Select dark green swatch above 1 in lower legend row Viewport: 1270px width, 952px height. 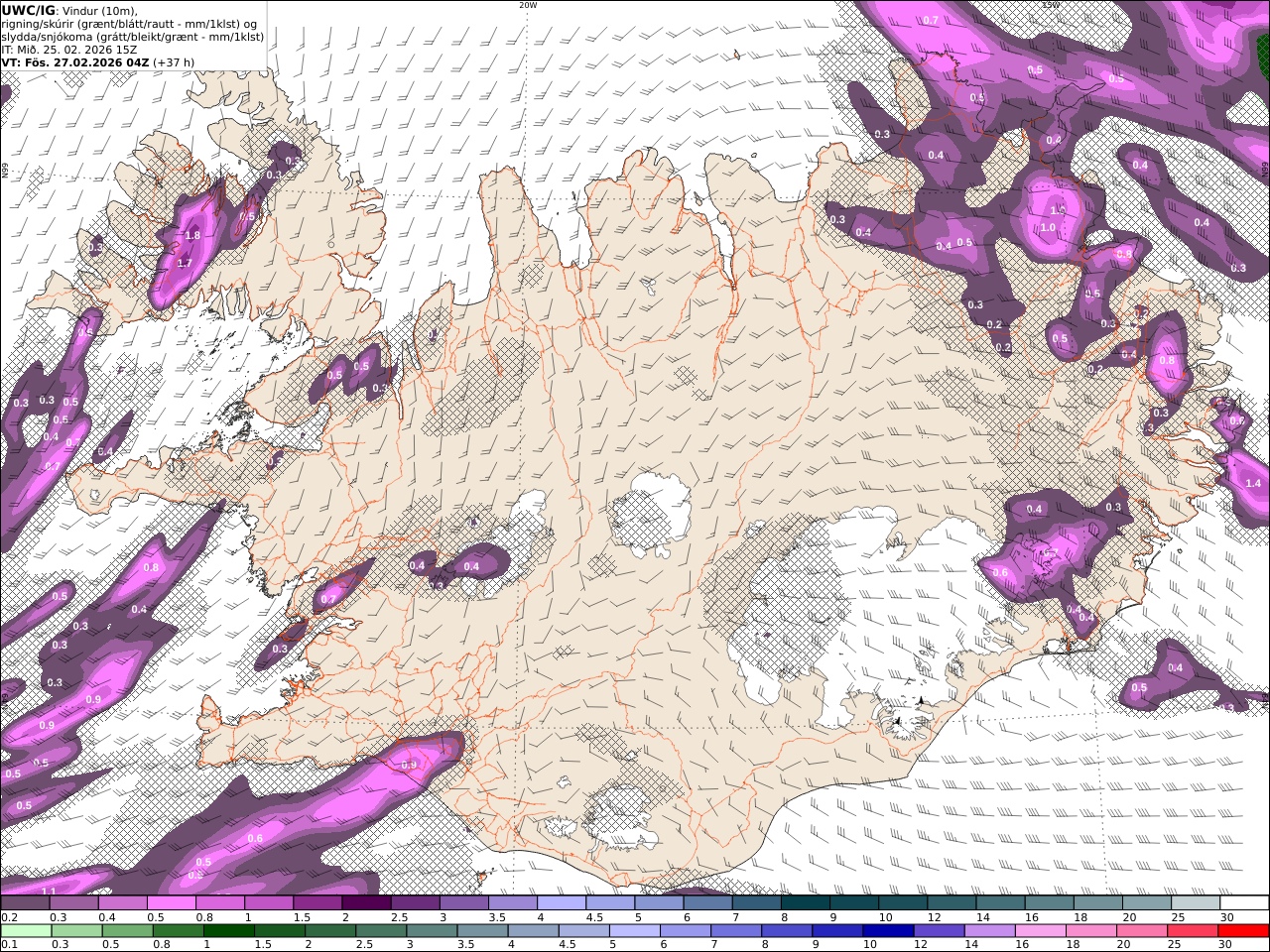pos(228,931)
